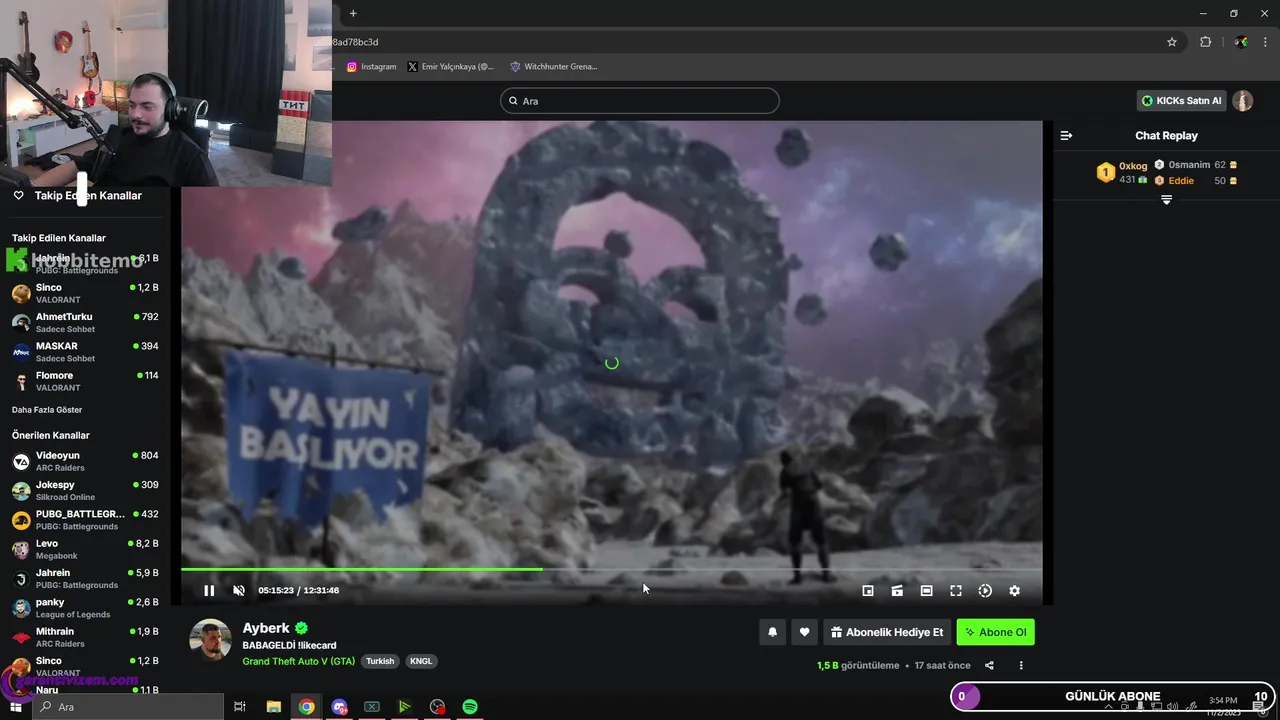Bookmark this page with star icon
The width and height of the screenshot is (1280, 720).
click(1172, 42)
